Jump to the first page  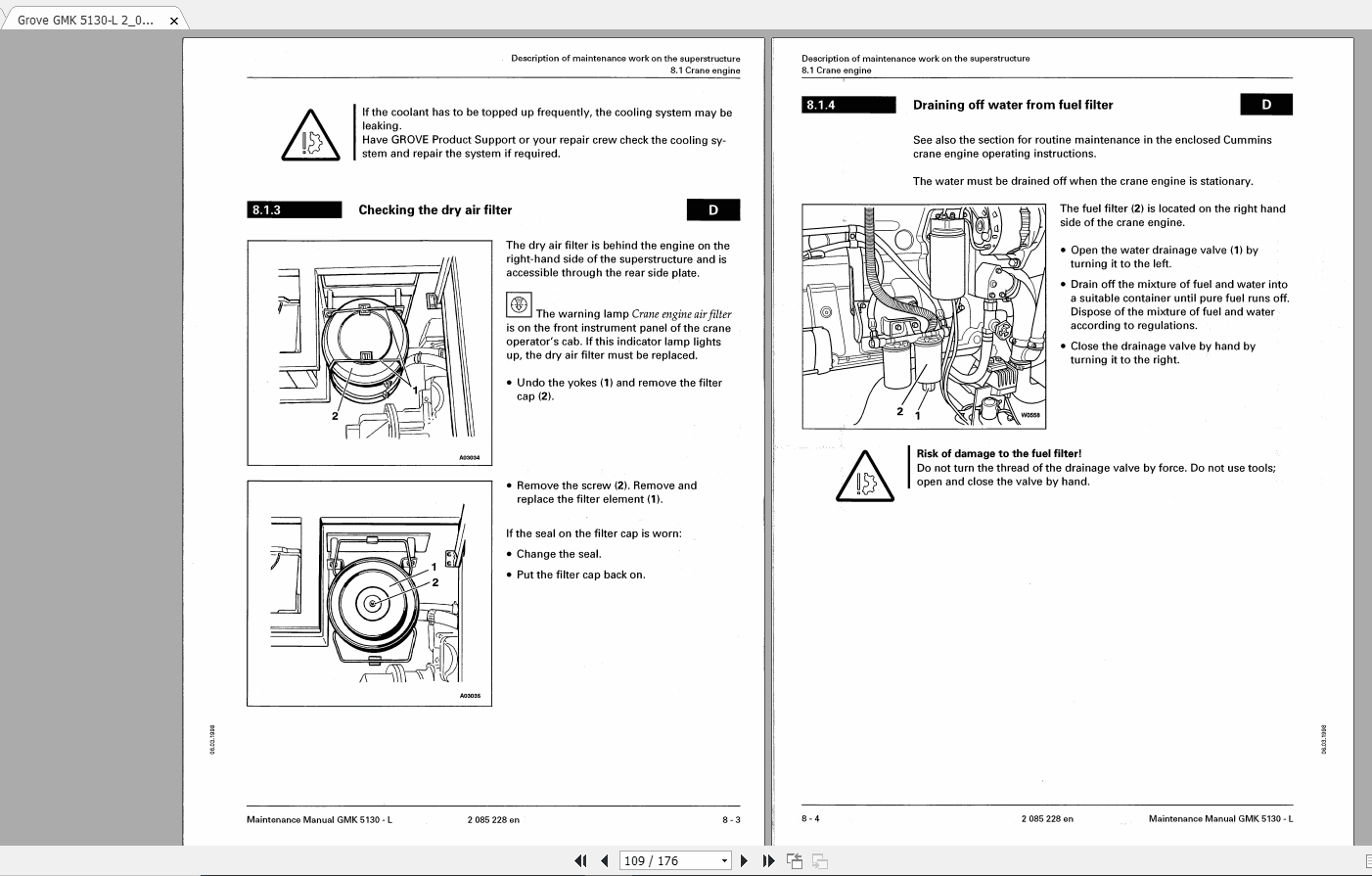[x=582, y=859]
